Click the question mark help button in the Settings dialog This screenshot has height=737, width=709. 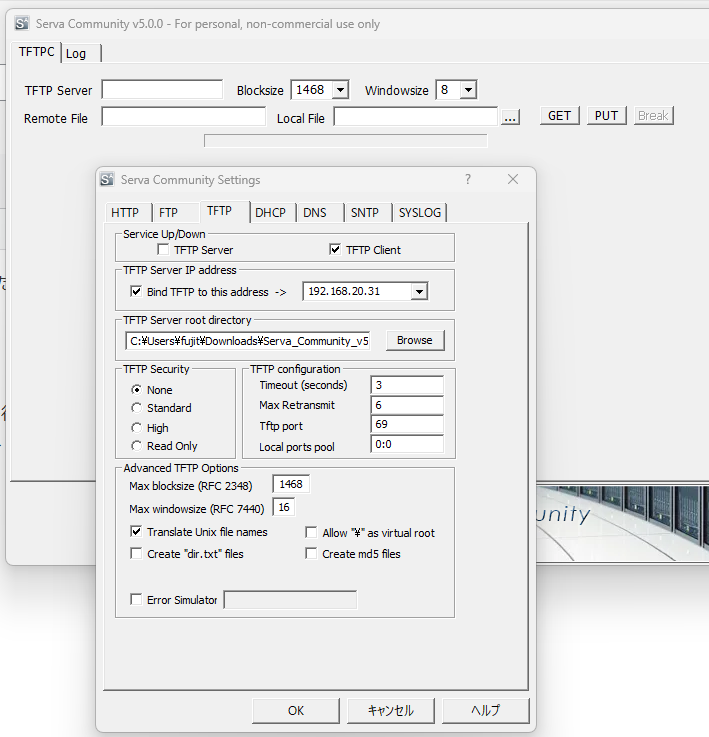(468, 179)
